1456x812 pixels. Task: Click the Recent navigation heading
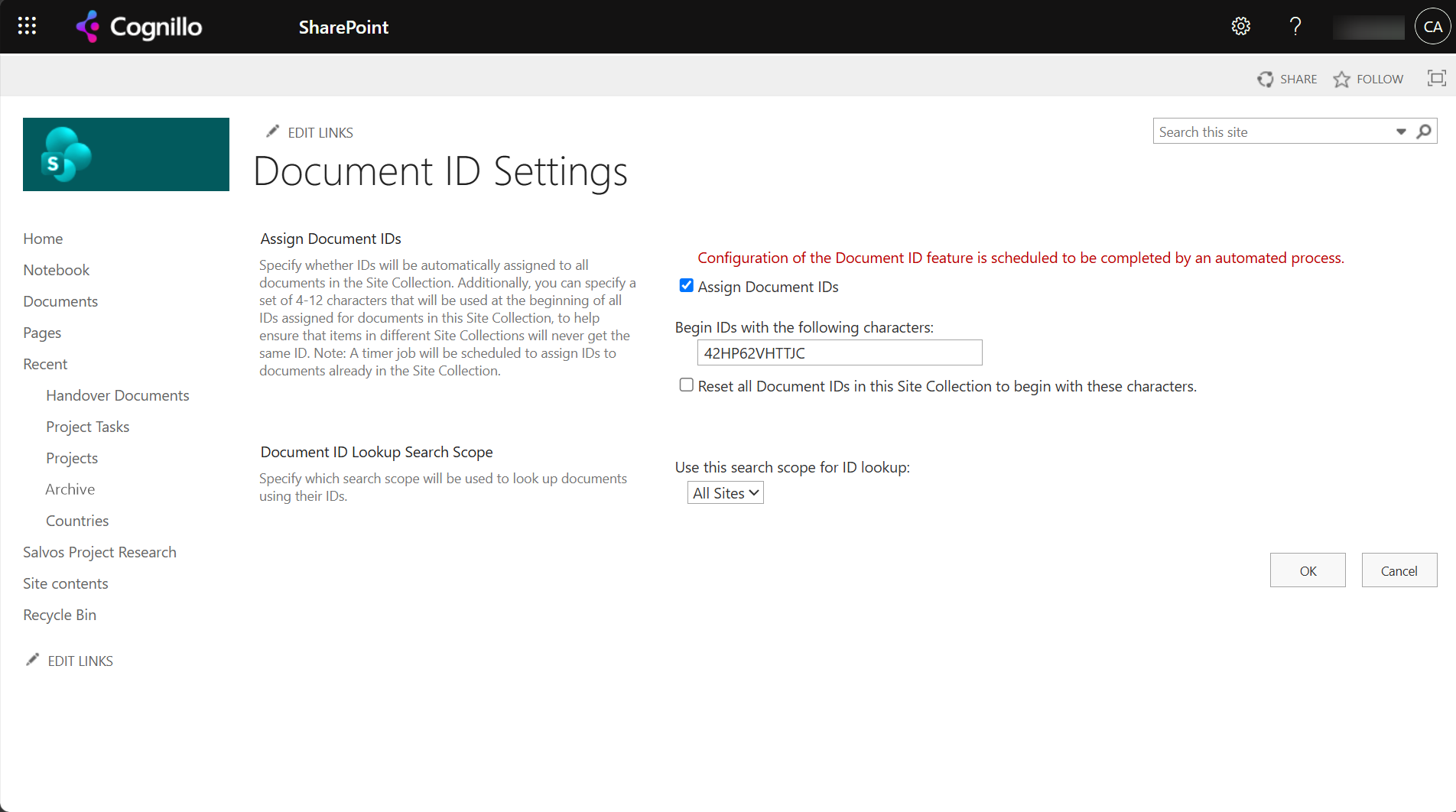[45, 364]
